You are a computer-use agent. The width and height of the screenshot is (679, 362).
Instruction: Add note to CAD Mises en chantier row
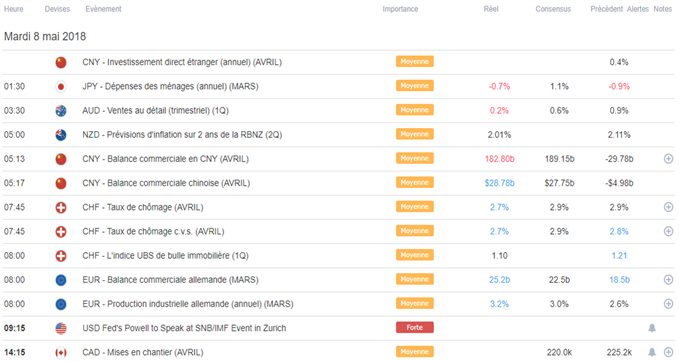pos(669,352)
